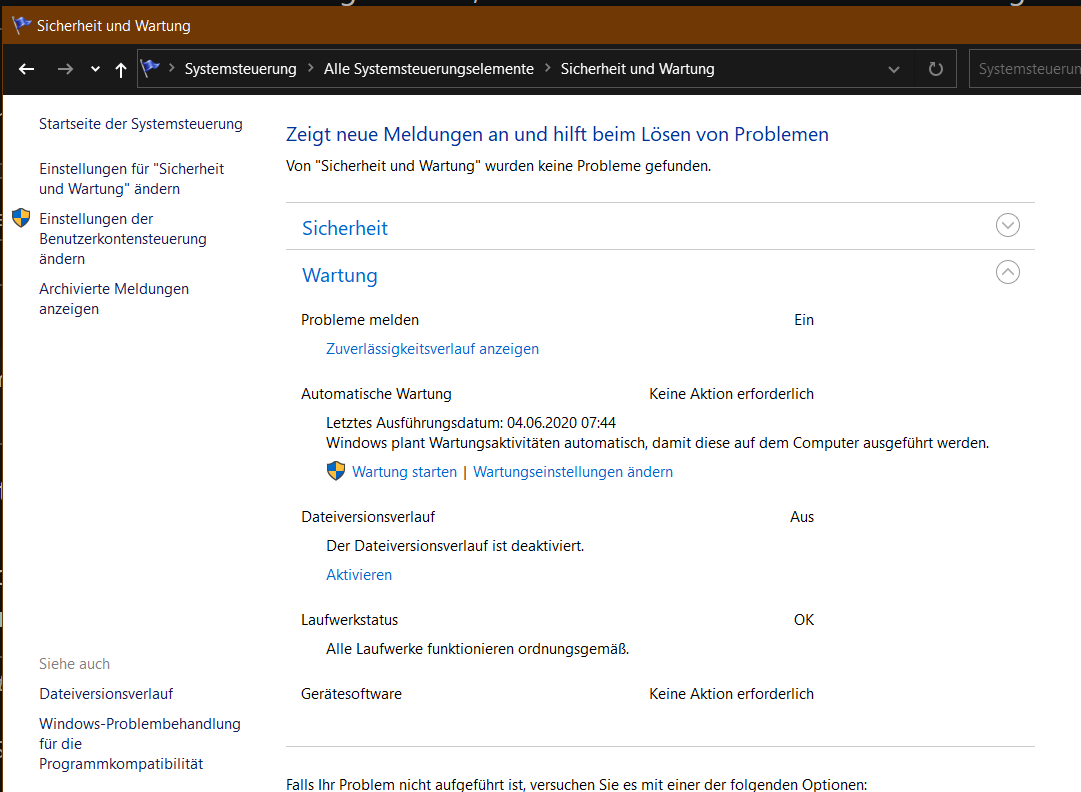Click the Automatische Wartung label
The width and height of the screenshot is (1081, 792).
pyautogui.click(x=376, y=394)
